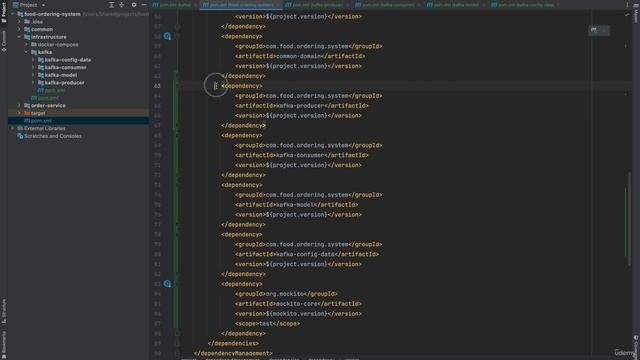The height and width of the screenshot is (360, 640).
Task: Expand External Libraries node
Action: click(x=12, y=128)
